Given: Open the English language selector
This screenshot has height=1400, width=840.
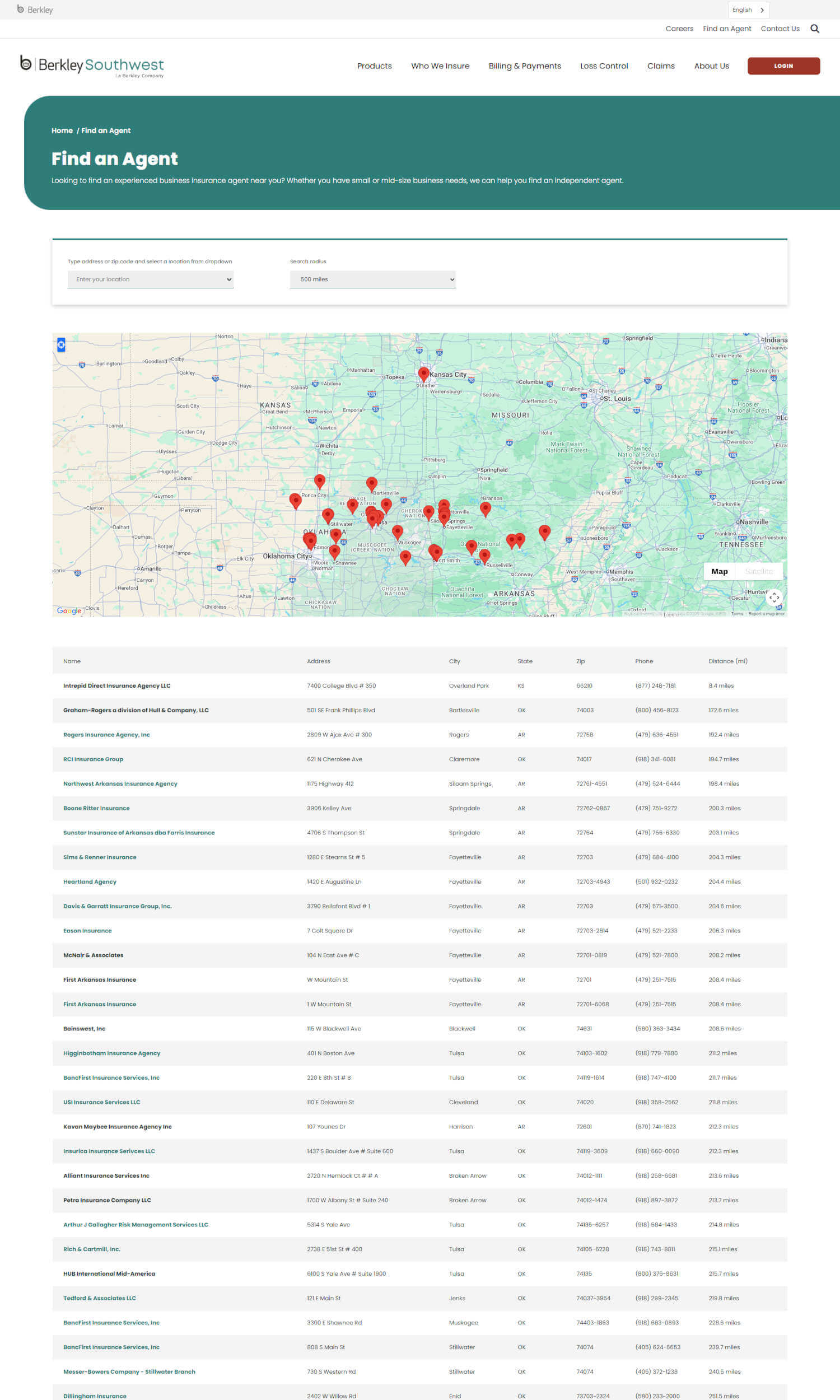Looking at the screenshot, I should [748, 10].
